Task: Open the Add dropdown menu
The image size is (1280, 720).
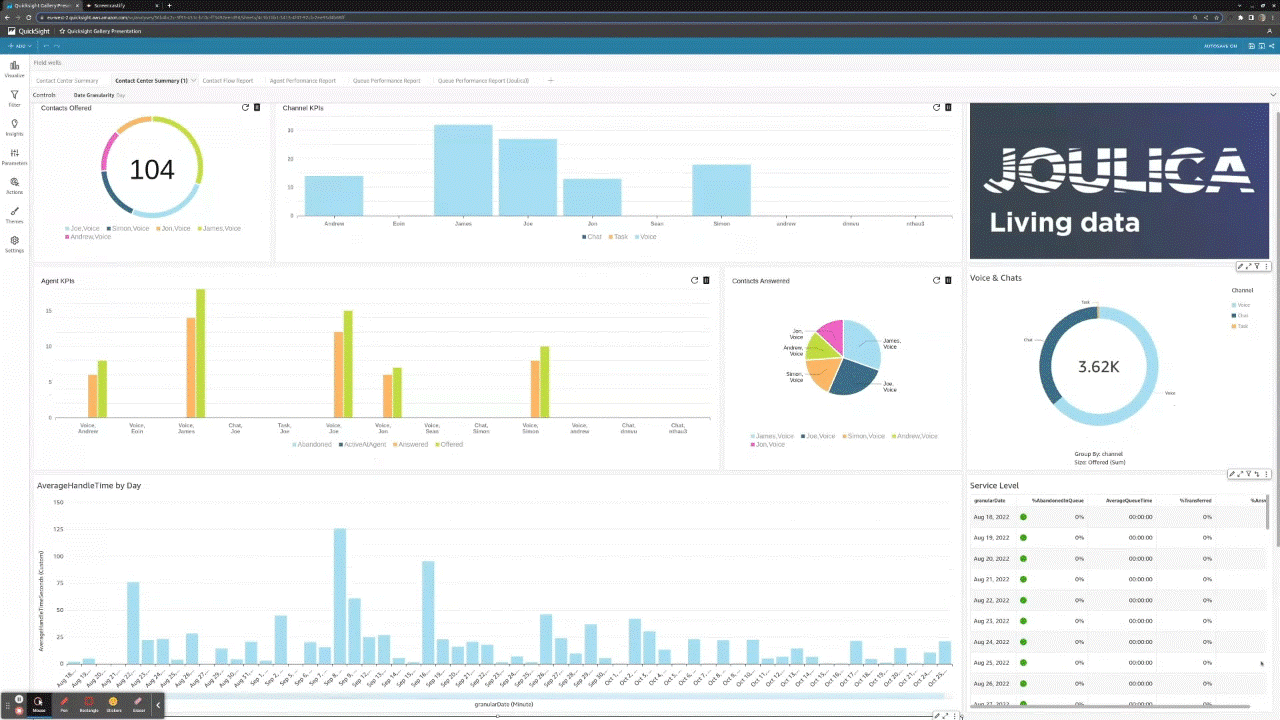Action: (x=19, y=46)
